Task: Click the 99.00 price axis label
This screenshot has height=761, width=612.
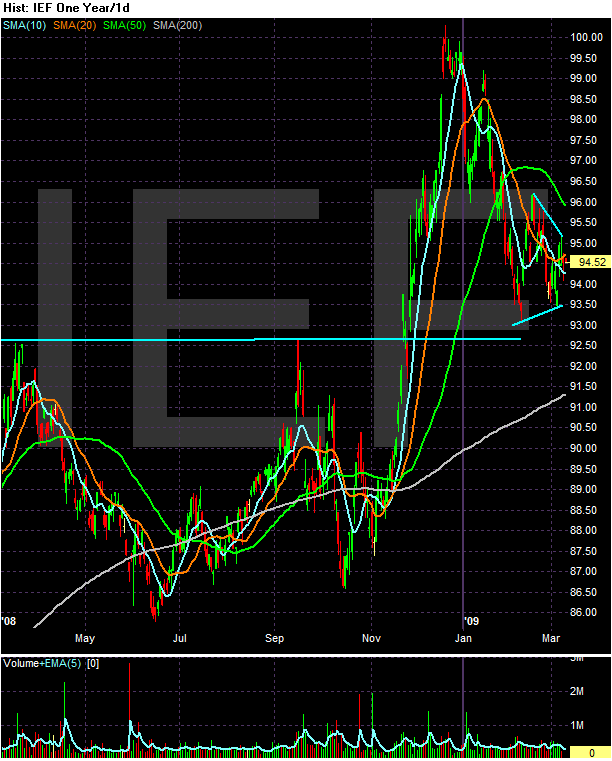Action: click(583, 79)
